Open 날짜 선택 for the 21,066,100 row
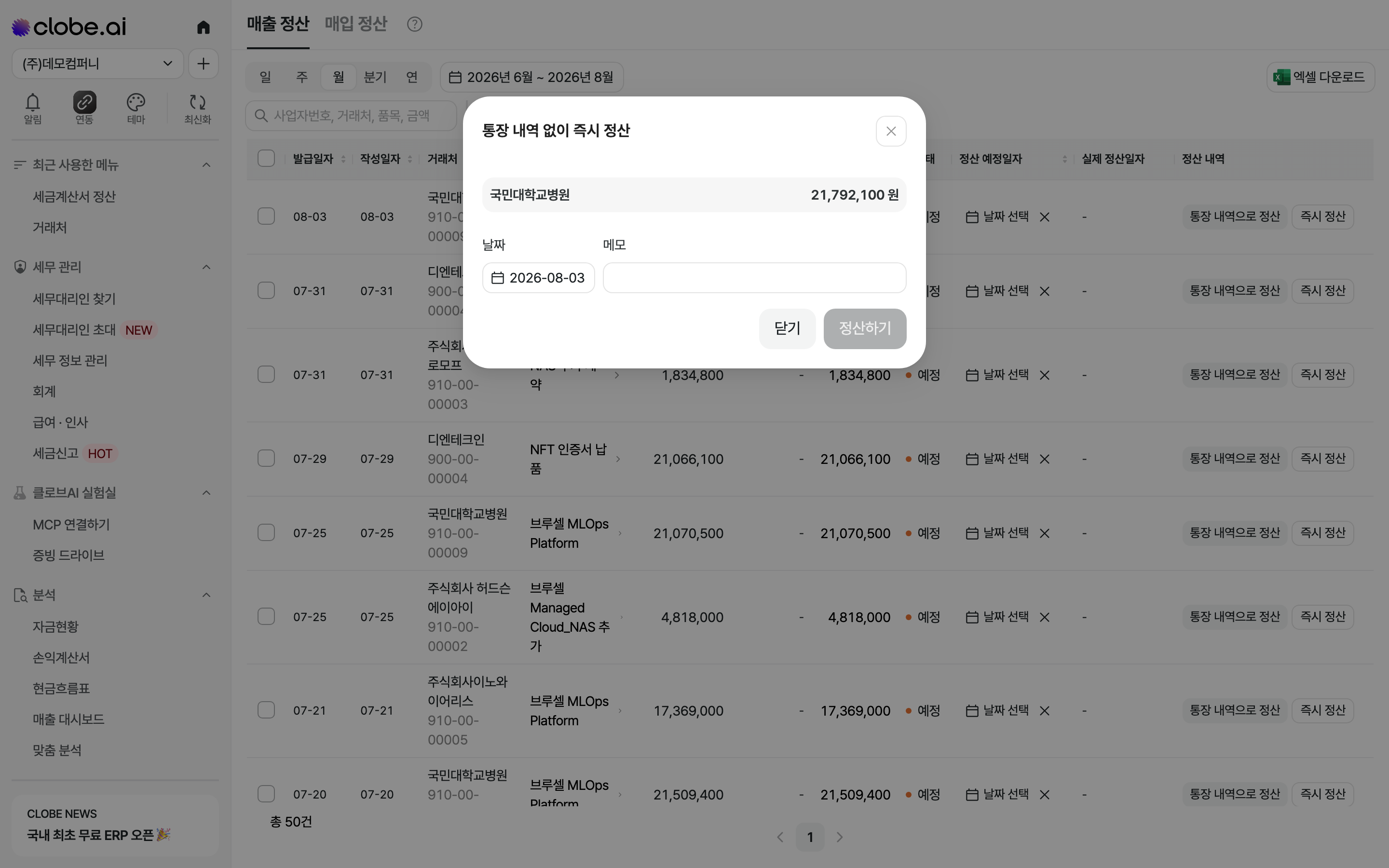Image resolution: width=1389 pixels, height=868 pixels. 997,459
